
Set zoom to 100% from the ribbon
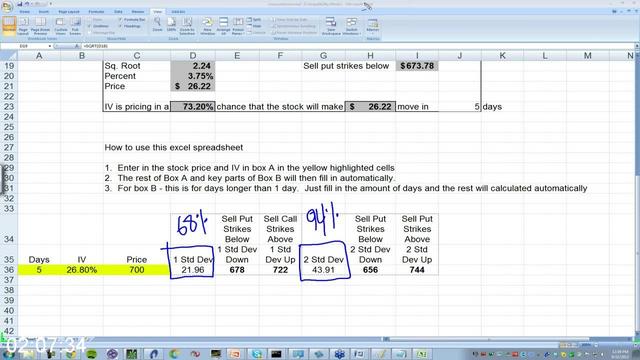(x=171, y=25)
